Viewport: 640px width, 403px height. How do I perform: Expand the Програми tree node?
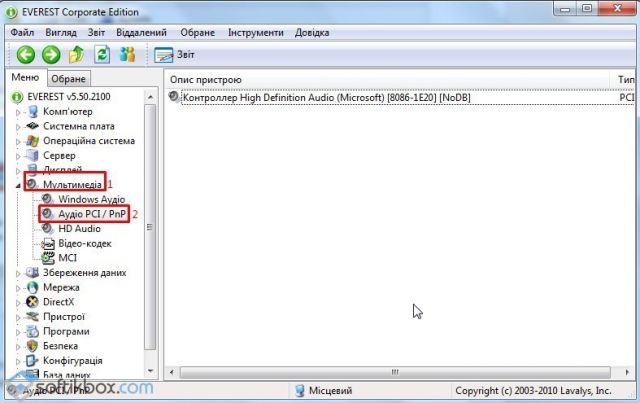click(18, 332)
